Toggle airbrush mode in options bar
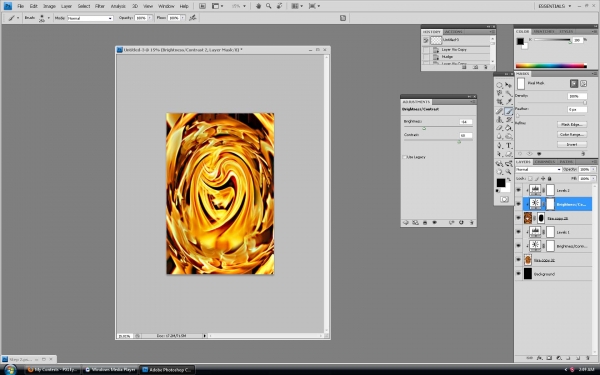600x375 pixels. [x=193, y=18]
